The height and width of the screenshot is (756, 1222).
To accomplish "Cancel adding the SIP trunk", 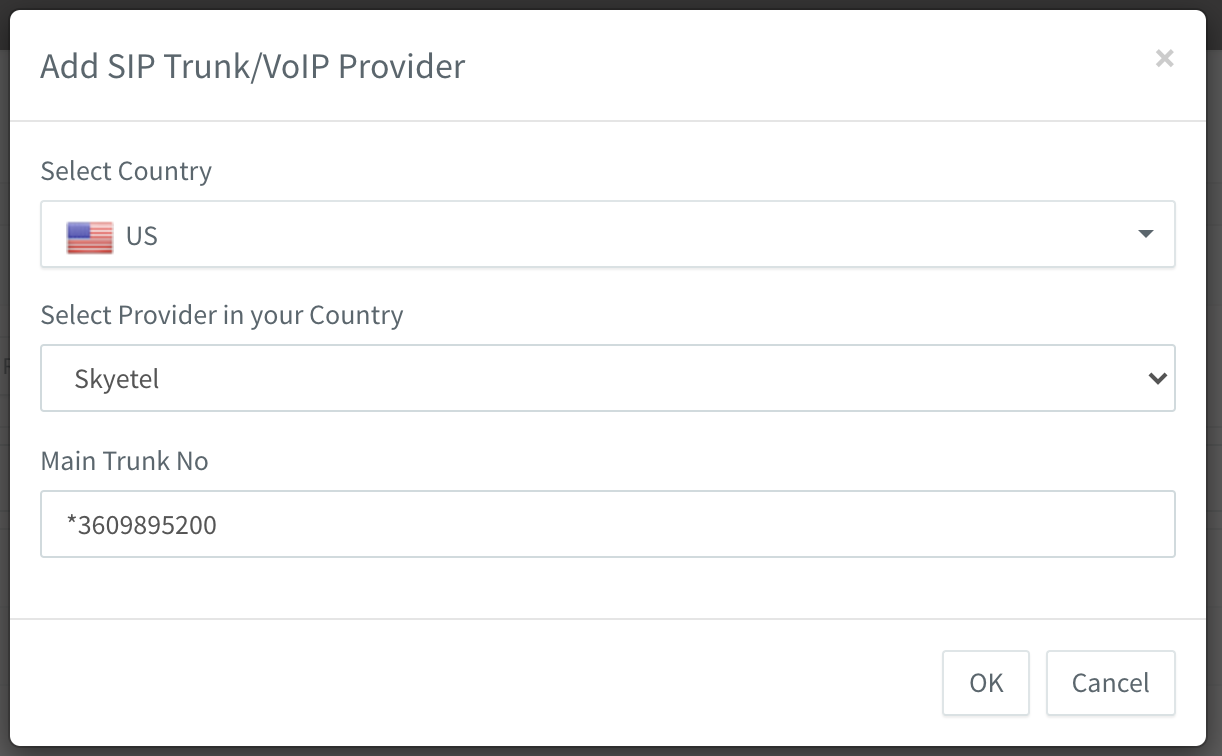I will click(1111, 683).
